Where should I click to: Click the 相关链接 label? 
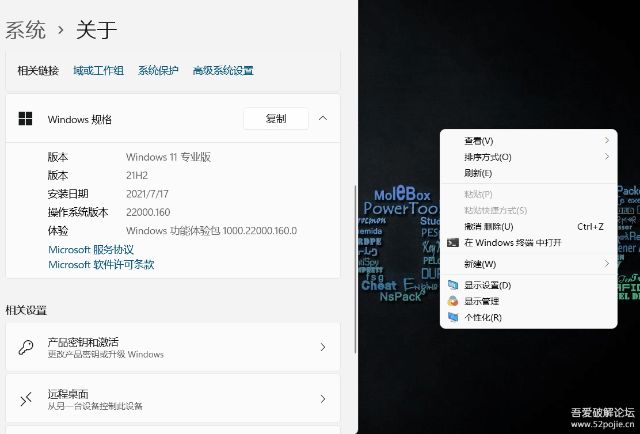coord(38,71)
